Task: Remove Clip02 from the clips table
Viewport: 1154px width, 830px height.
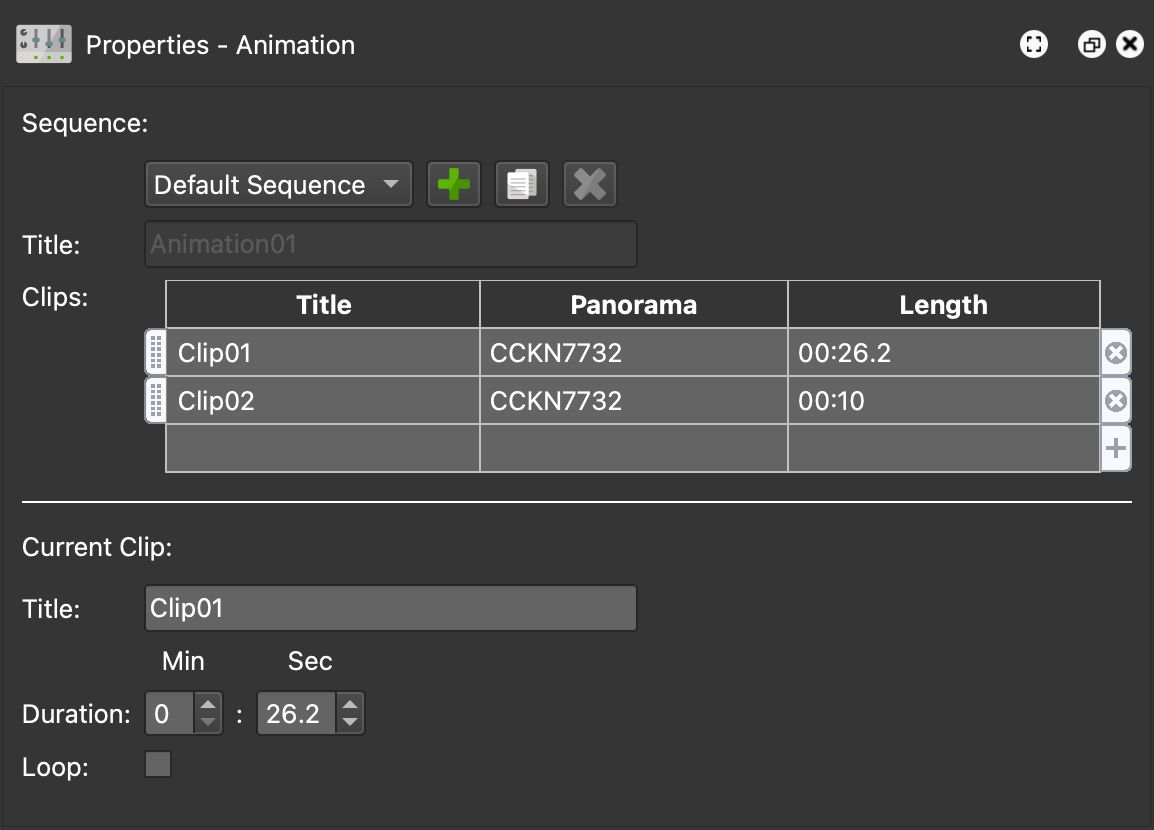Action: 1115,400
